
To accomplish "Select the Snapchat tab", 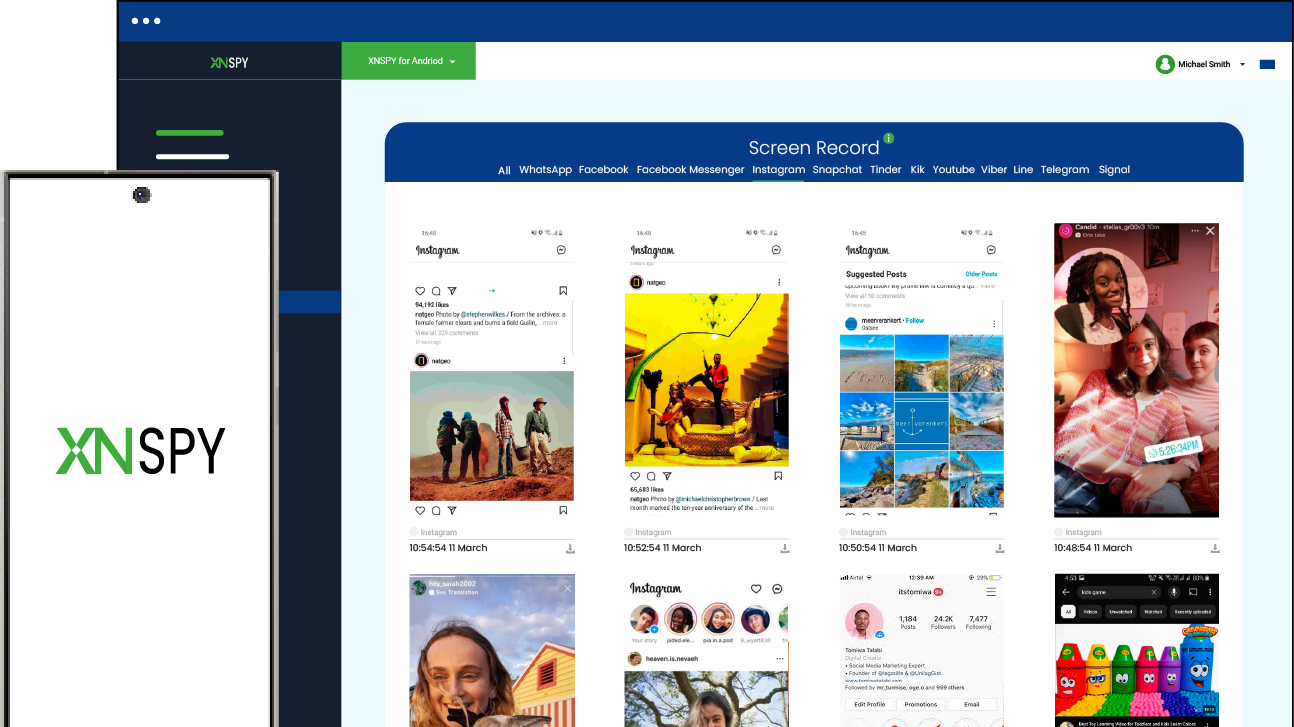I will (x=837, y=170).
